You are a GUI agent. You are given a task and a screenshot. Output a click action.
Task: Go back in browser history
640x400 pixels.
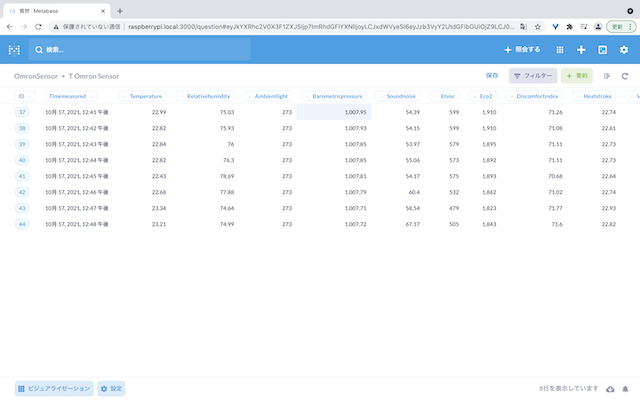10,27
